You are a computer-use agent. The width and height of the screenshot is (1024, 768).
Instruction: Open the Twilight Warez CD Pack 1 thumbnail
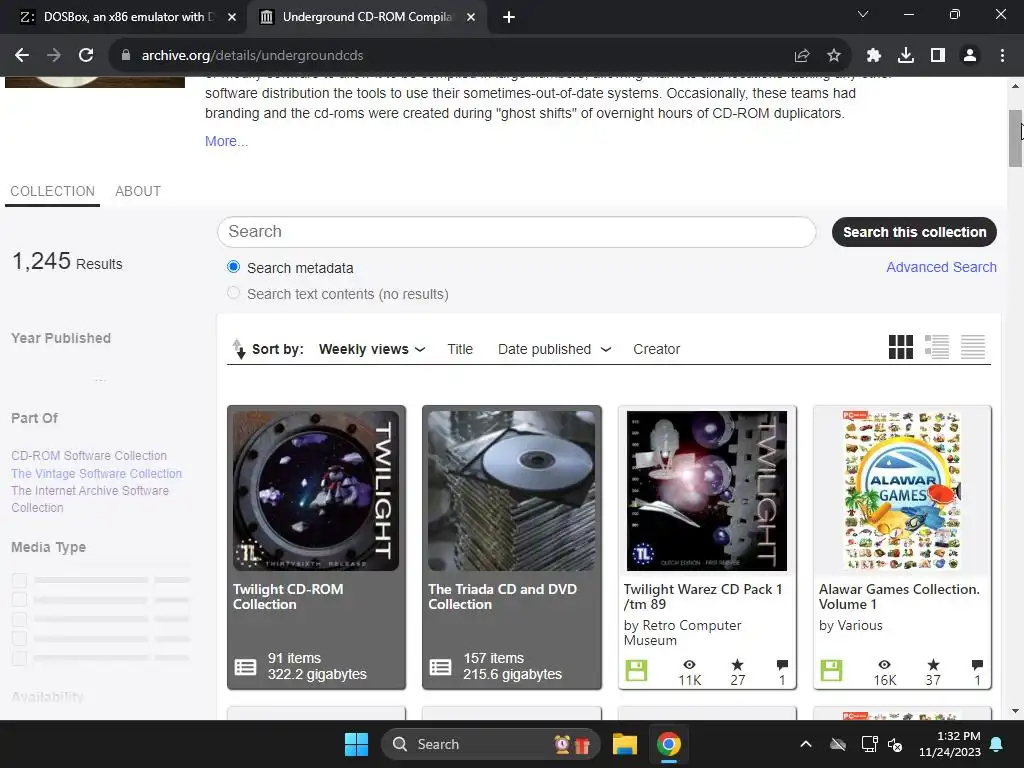point(707,490)
